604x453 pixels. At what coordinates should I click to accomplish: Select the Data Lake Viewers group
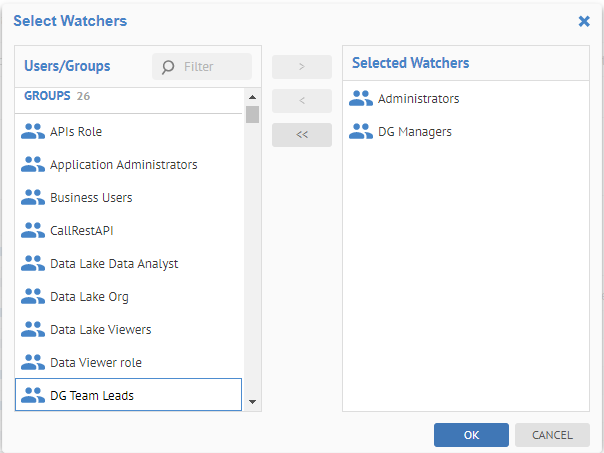coord(101,330)
